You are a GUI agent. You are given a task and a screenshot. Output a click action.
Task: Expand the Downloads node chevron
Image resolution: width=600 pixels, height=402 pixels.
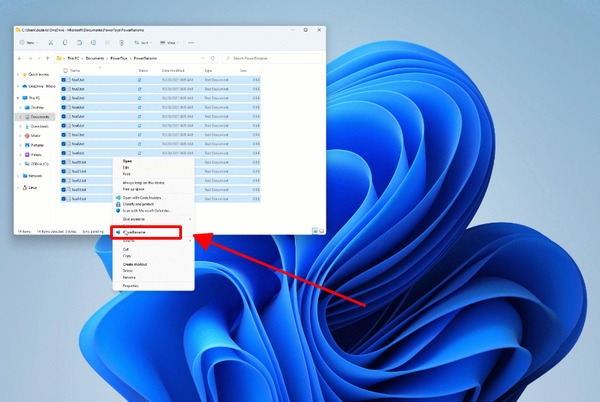coord(20,127)
